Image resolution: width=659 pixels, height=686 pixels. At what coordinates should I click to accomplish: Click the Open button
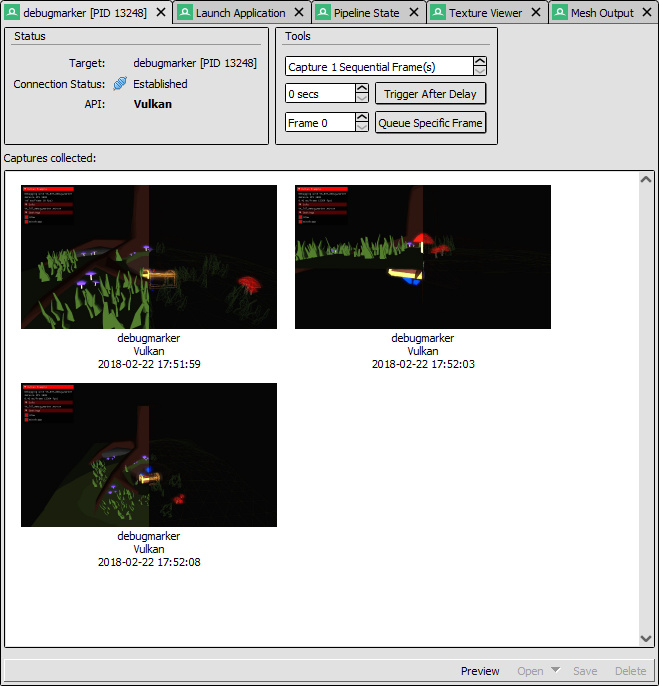[530, 671]
